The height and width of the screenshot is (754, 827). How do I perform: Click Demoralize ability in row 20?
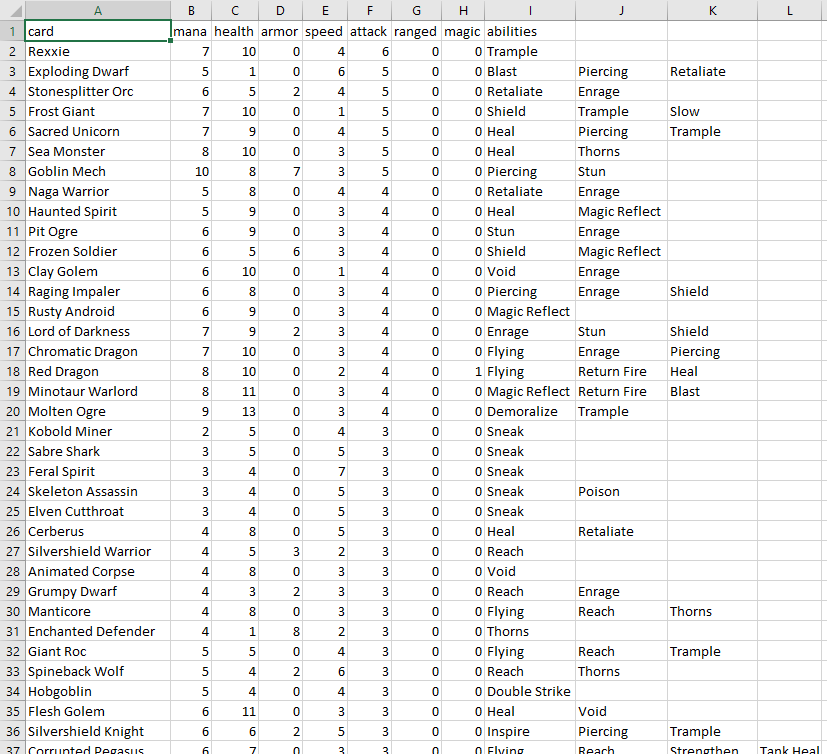[x=530, y=412]
